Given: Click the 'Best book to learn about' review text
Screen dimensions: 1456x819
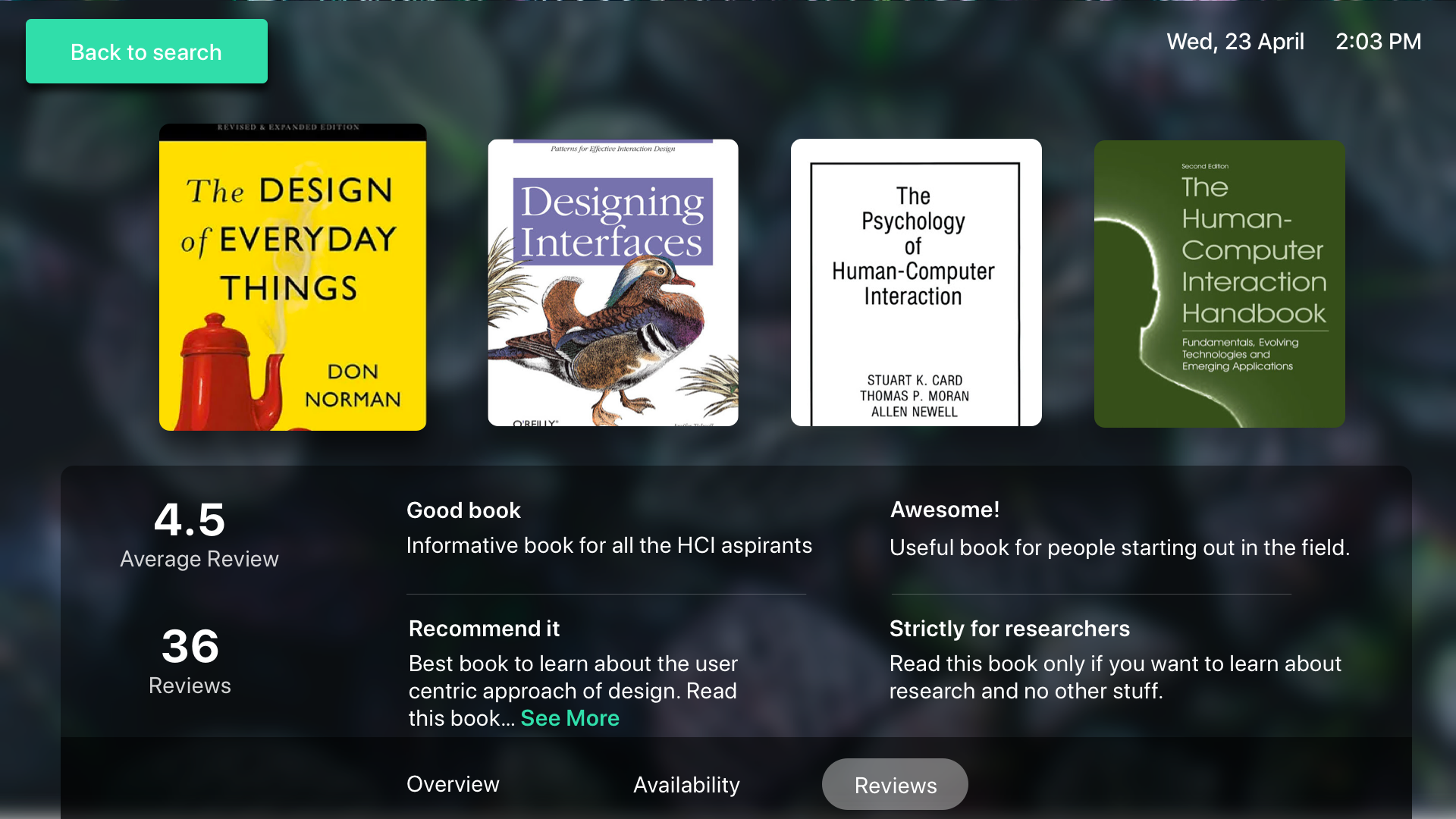Looking at the screenshot, I should (x=573, y=691).
